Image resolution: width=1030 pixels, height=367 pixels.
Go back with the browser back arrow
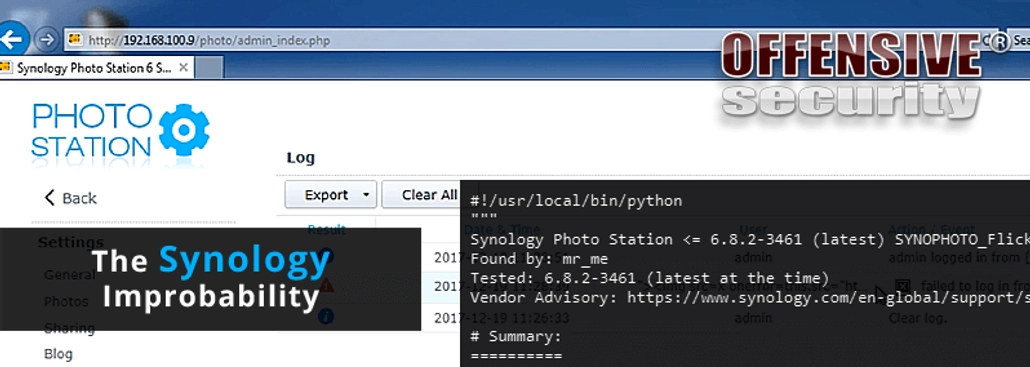tap(11, 39)
